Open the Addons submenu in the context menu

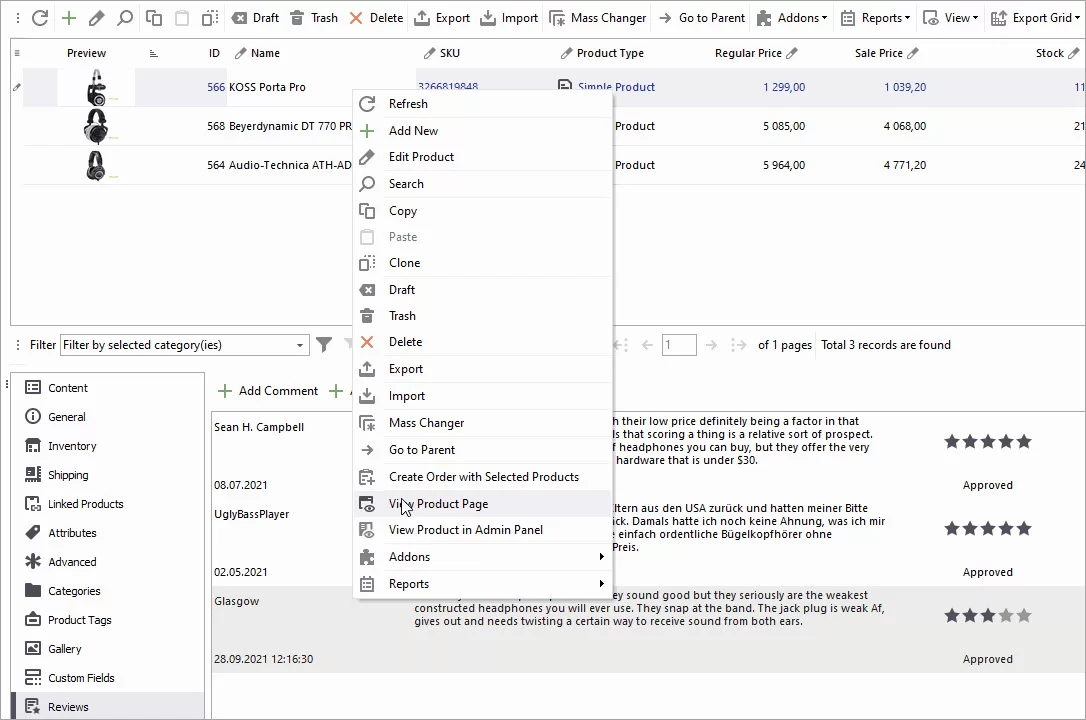(x=484, y=557)
